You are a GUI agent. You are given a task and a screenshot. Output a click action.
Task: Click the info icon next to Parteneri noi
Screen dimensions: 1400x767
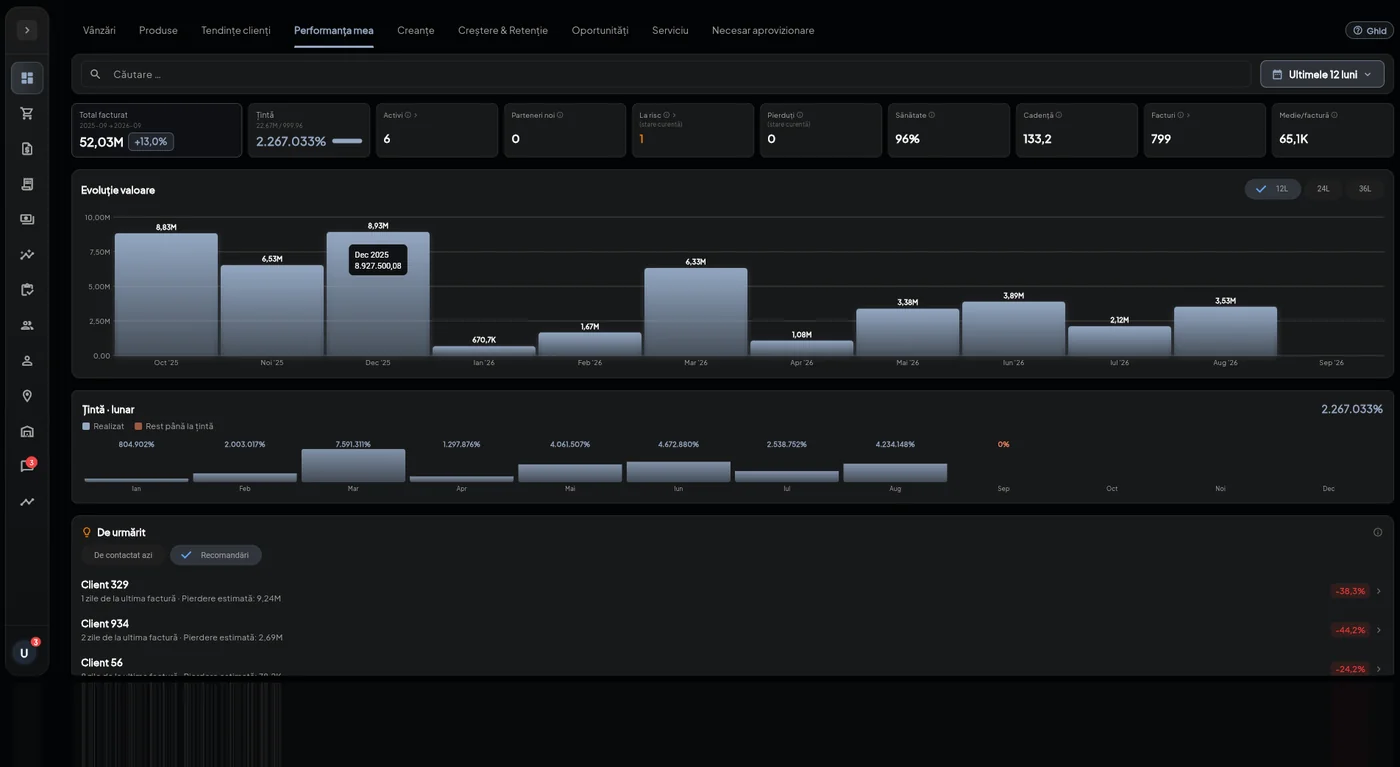(x=560, y=115)
